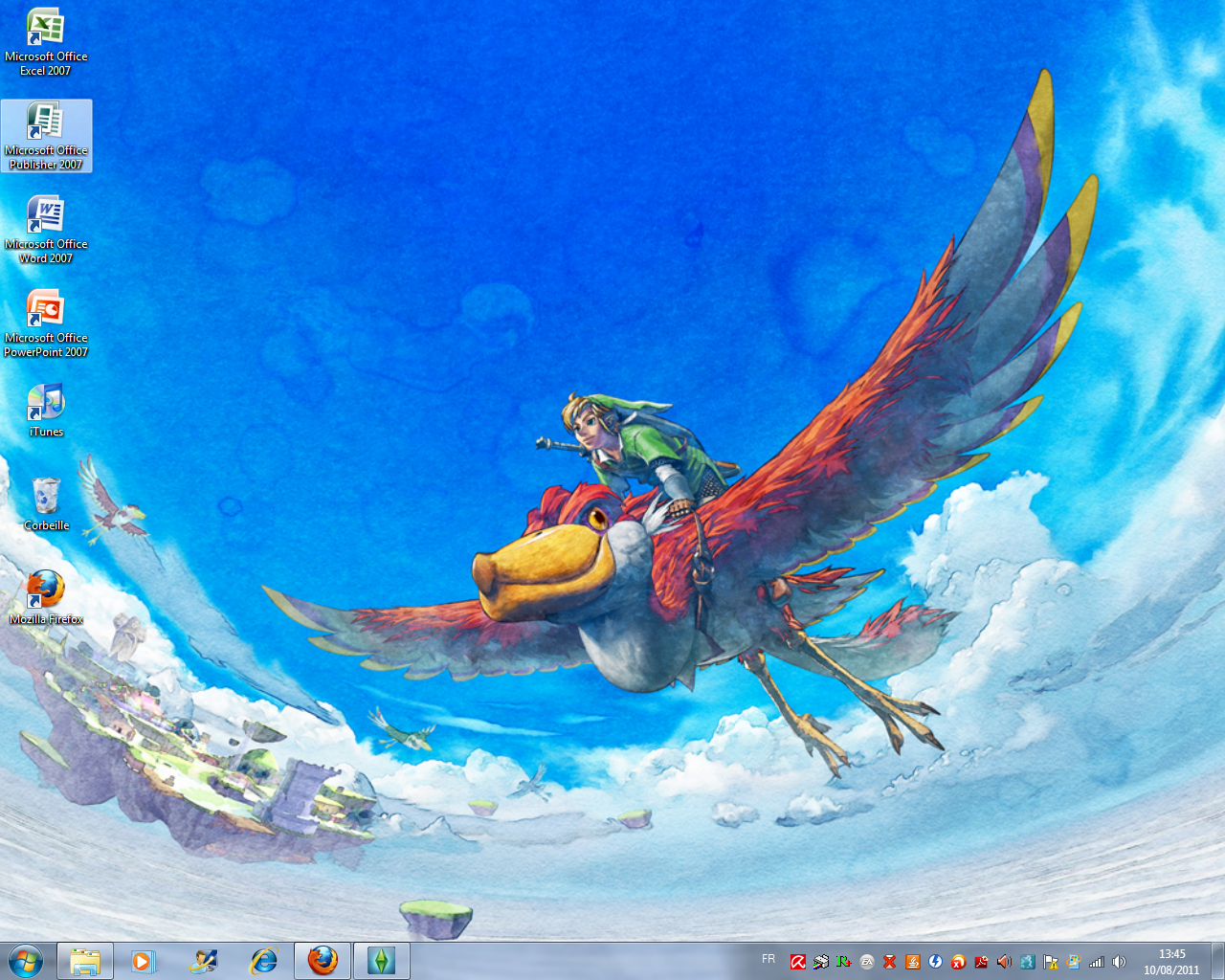The width and height of the screenshot is (1225, 980).
Task: Open the network signal strength icon
Action: click(1097, 962)
